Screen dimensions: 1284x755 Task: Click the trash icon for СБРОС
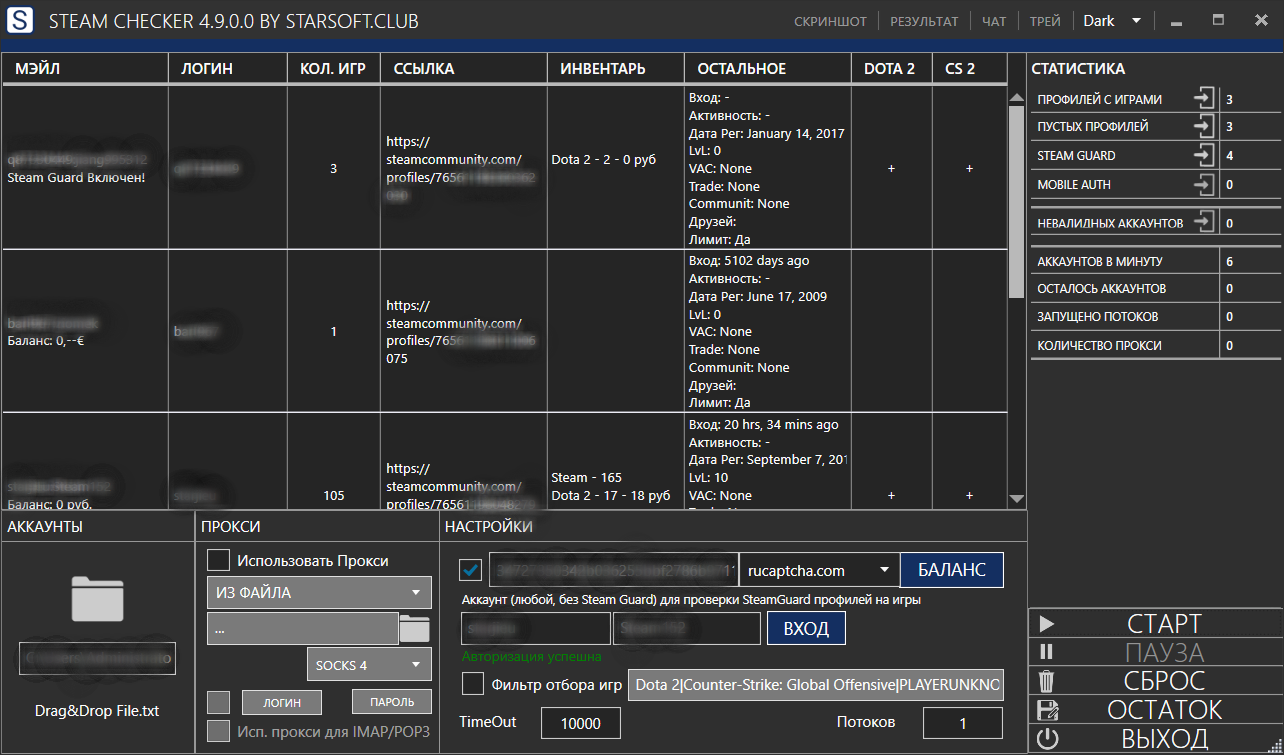coord(1047,682)
